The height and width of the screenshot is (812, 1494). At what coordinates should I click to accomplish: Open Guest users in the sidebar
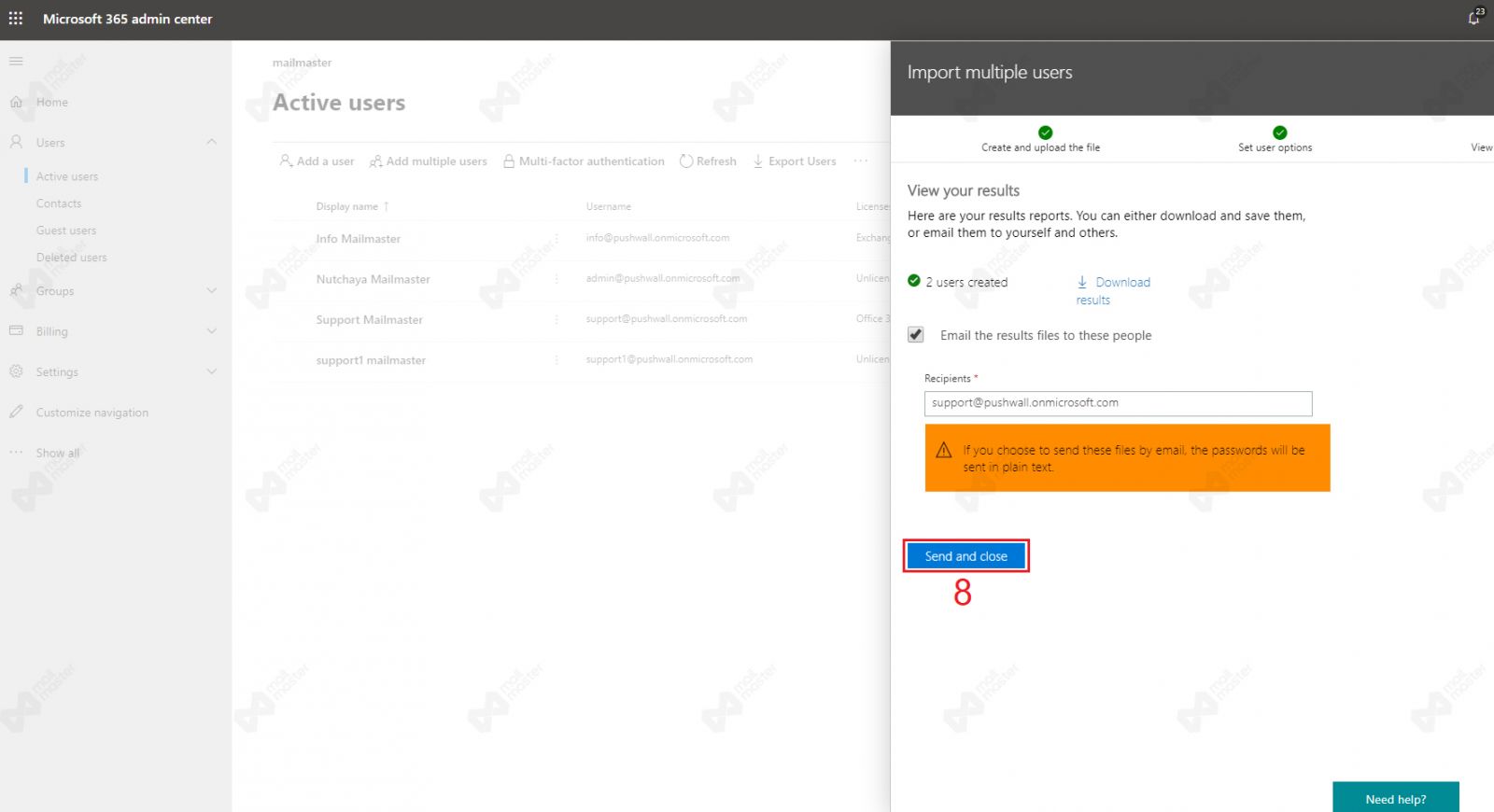[x=66, y=231]
